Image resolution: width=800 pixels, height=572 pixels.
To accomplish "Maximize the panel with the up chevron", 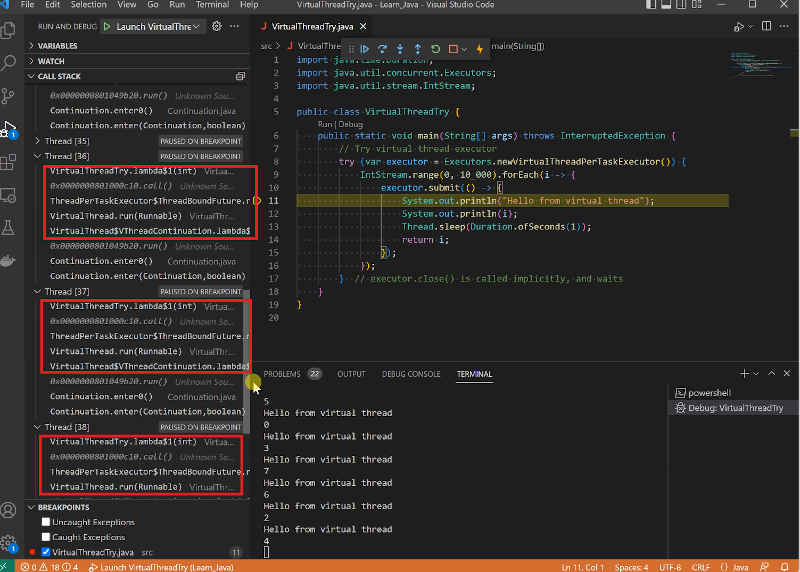I will click(771, 374).
